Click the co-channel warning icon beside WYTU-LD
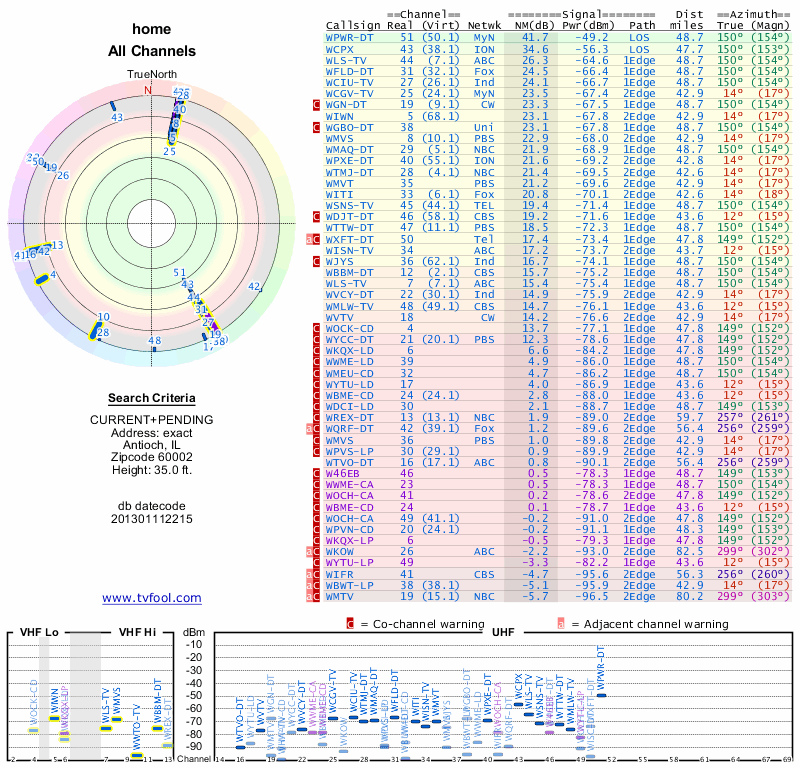The height and width of the screenshot is (768, 800). point(316,385)
